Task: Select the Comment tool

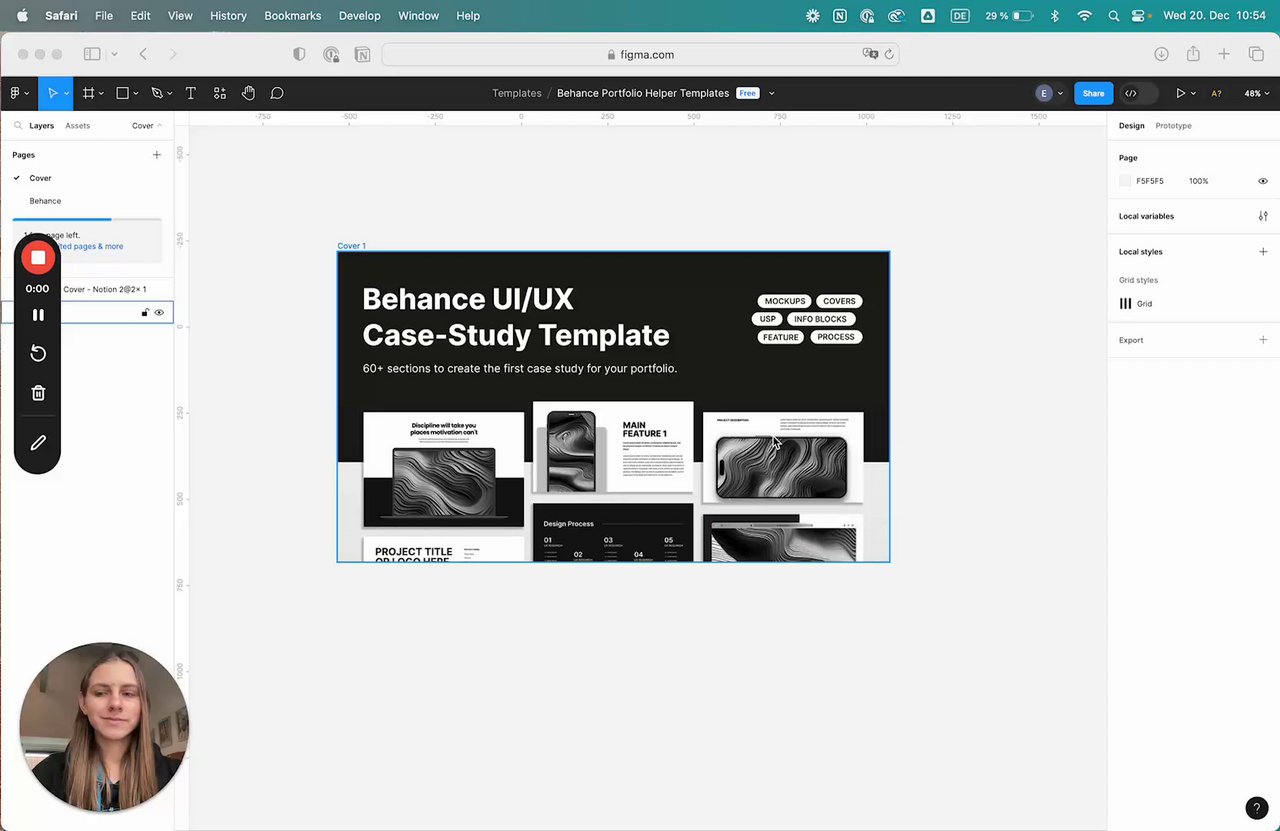Action: (x=277, y=93)
